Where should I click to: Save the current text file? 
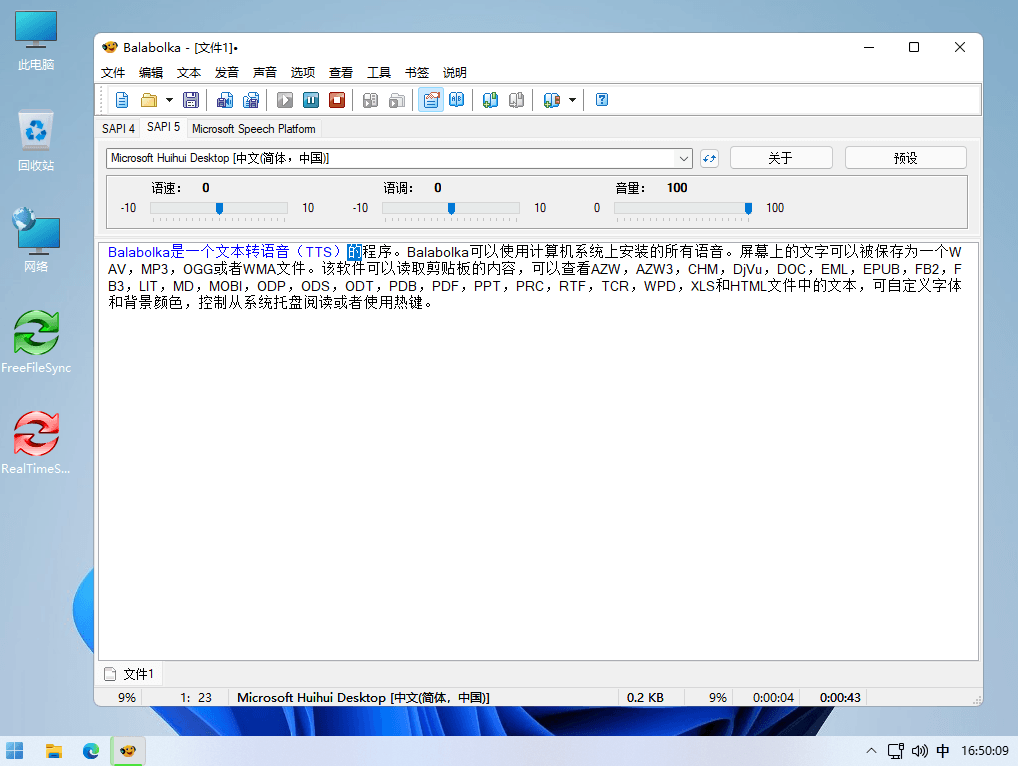(x=190, y=99)
